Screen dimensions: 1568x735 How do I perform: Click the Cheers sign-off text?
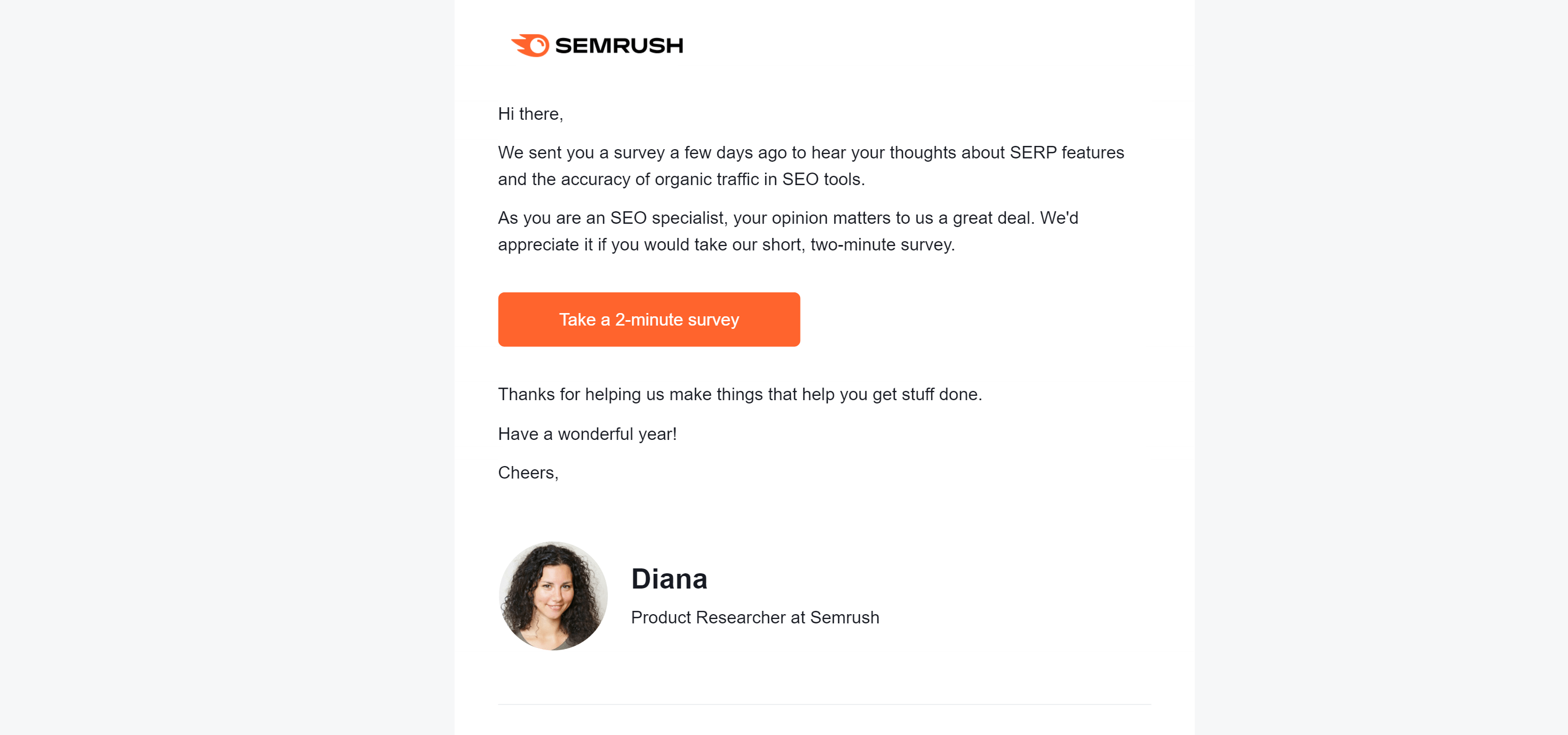pos(528,473)
